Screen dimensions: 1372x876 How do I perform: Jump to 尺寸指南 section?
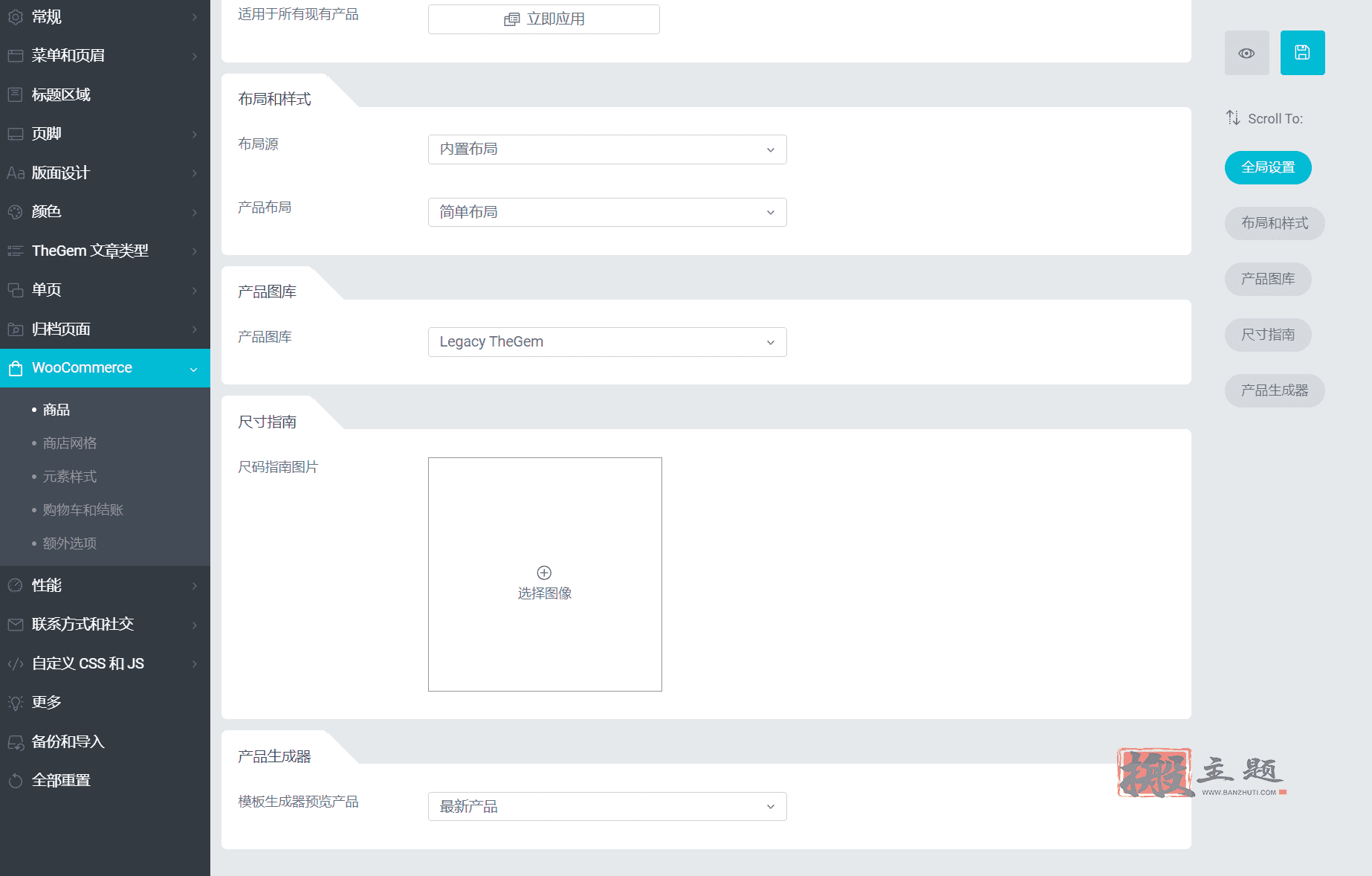point(1268,335)
